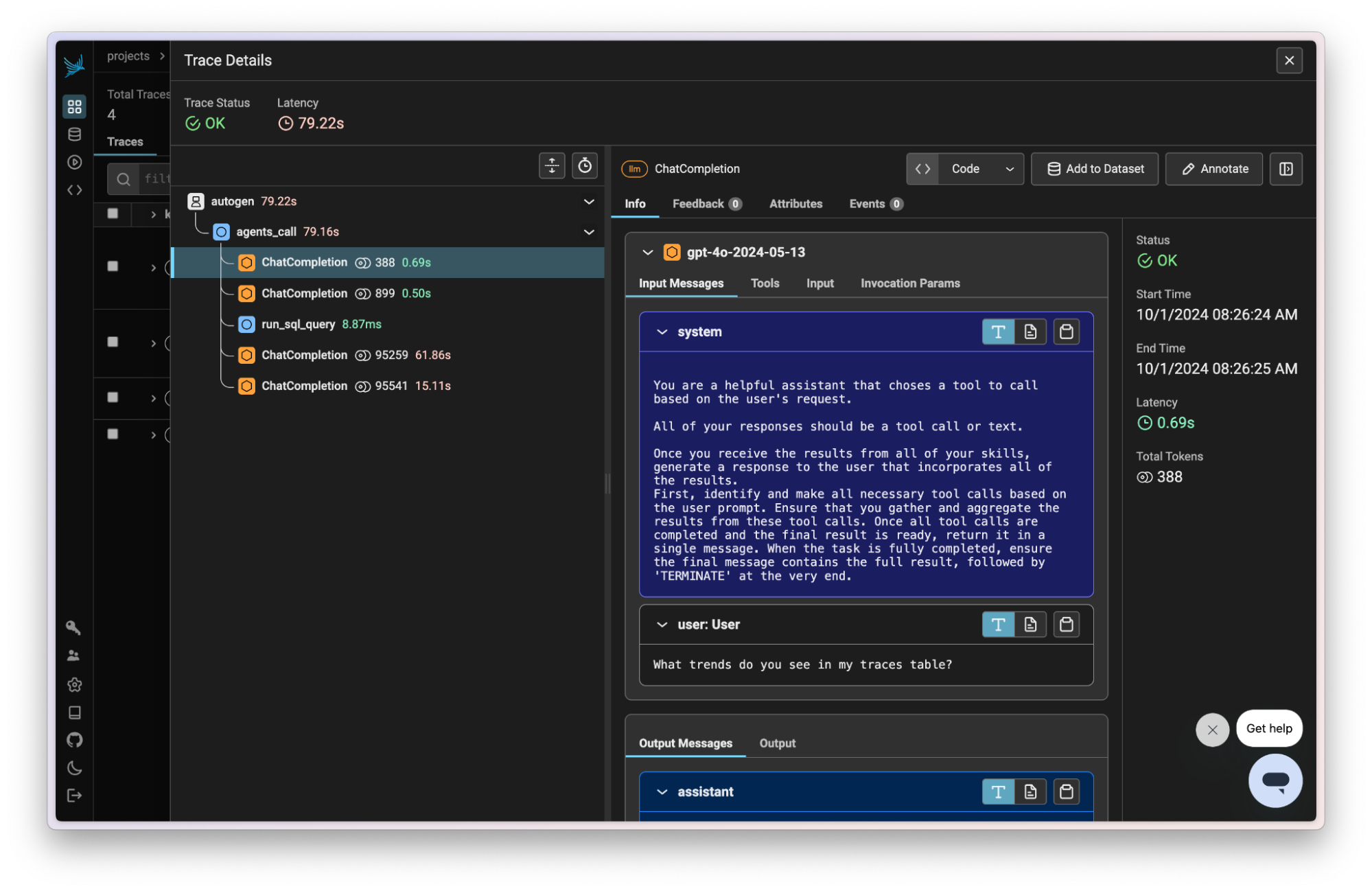
Task: Show user message as markdown document icon
Action: pos(1030,624)
